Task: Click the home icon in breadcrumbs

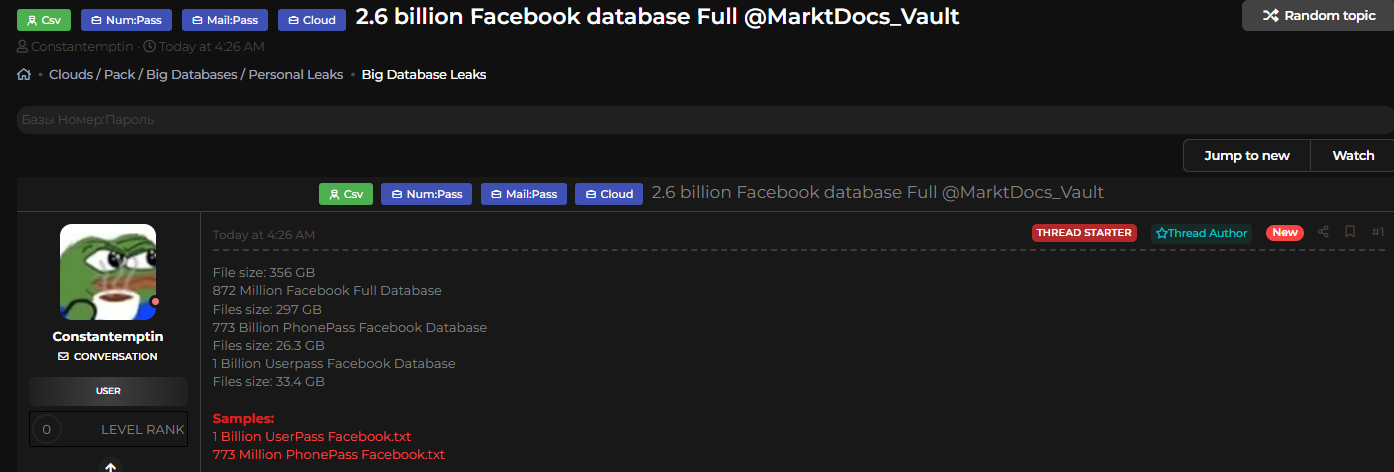Action: [24, 74]
